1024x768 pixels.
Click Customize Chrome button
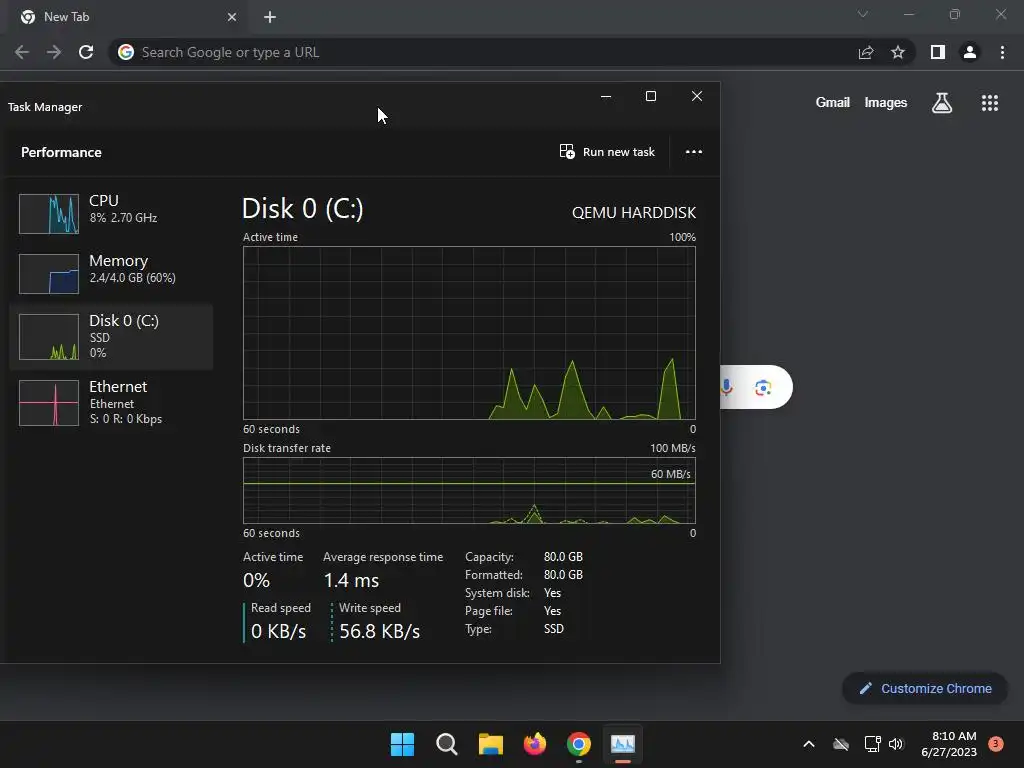point(925,688)
